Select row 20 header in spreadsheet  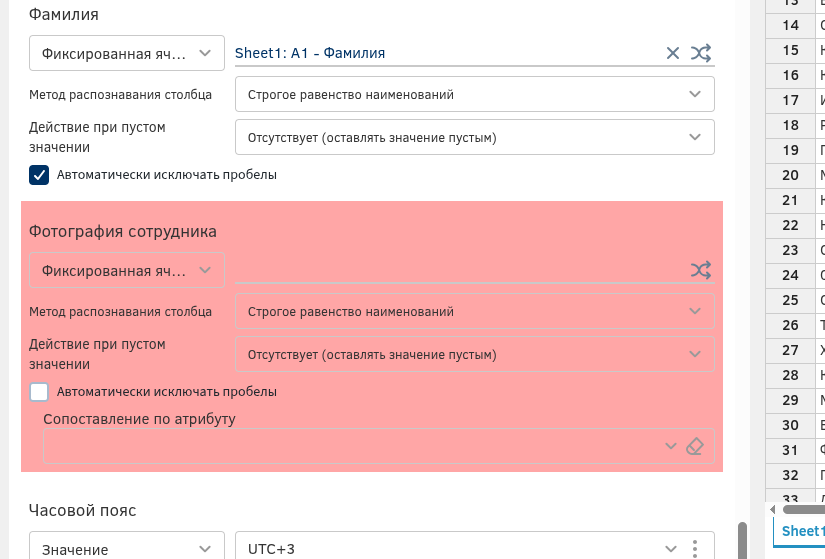pos(790,175)
